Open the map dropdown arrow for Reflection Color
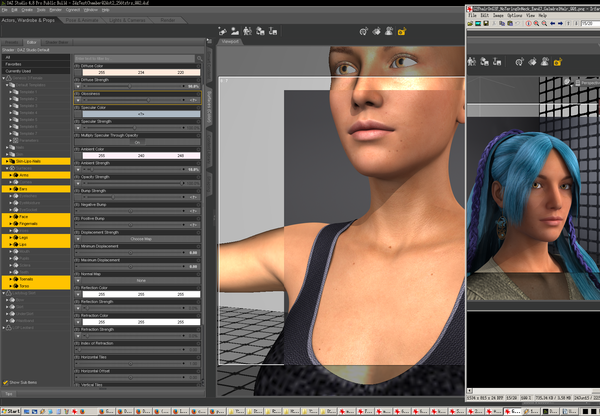The width and height of the screenshot is (600, 416). click(78, 294)
